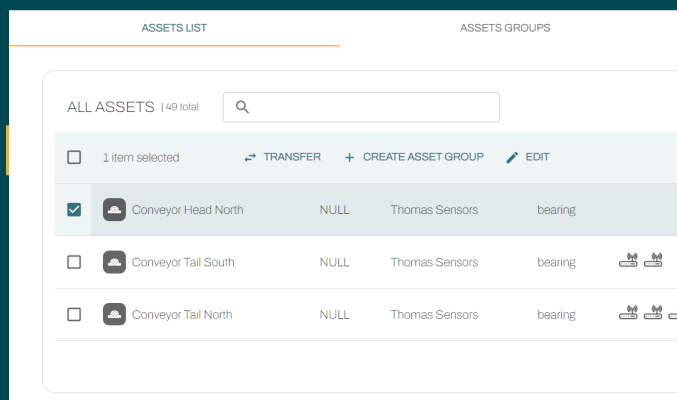Screen dimensions: 677x400
Task: Click Thomas Sensors in Conveyor Tail North row
Action: click(x=434, y=314)
